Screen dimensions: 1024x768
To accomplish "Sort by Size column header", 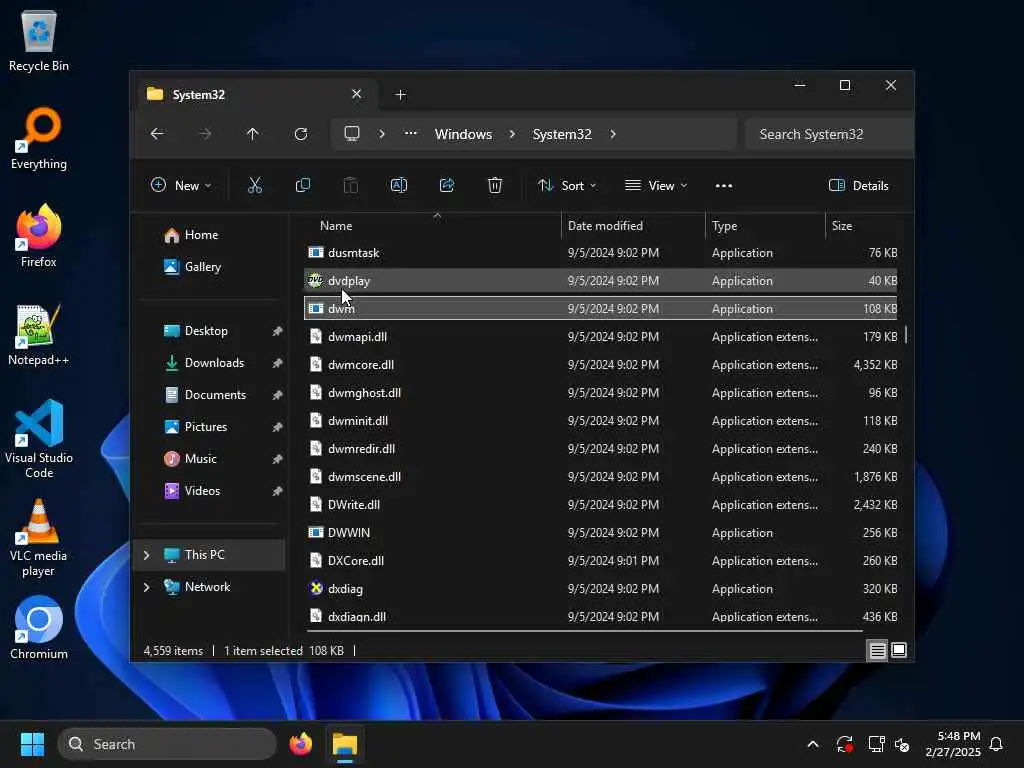I will pos(863,226).
